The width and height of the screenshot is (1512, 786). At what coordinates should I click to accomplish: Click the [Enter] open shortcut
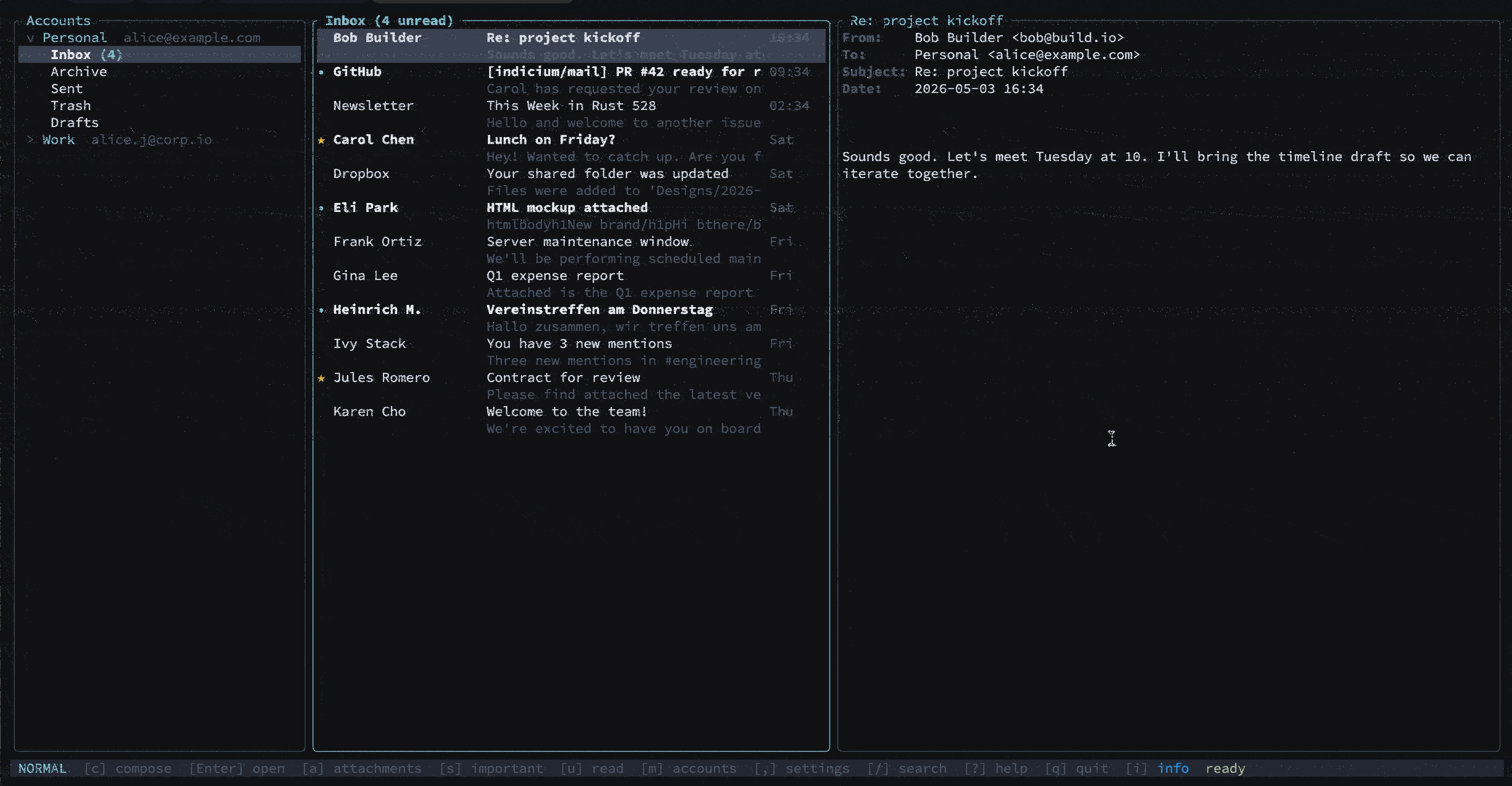point(237,769)
